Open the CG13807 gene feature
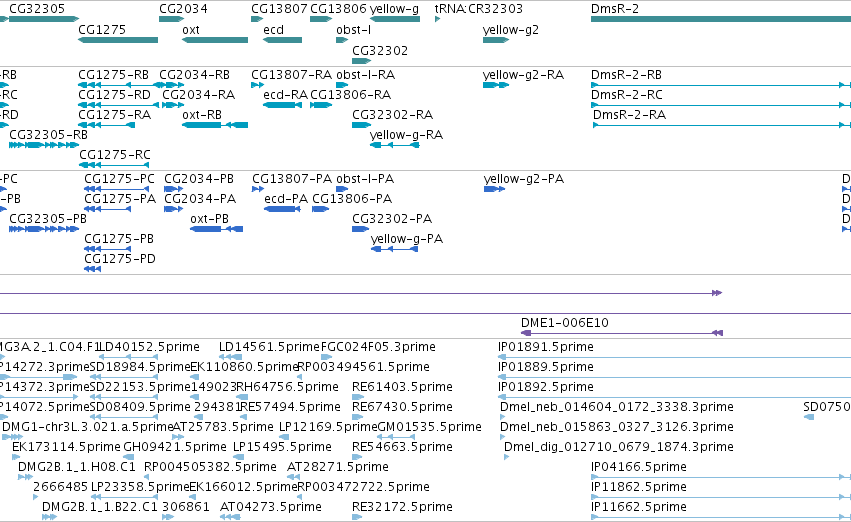 pyautogui.click(x=257, y=19)
